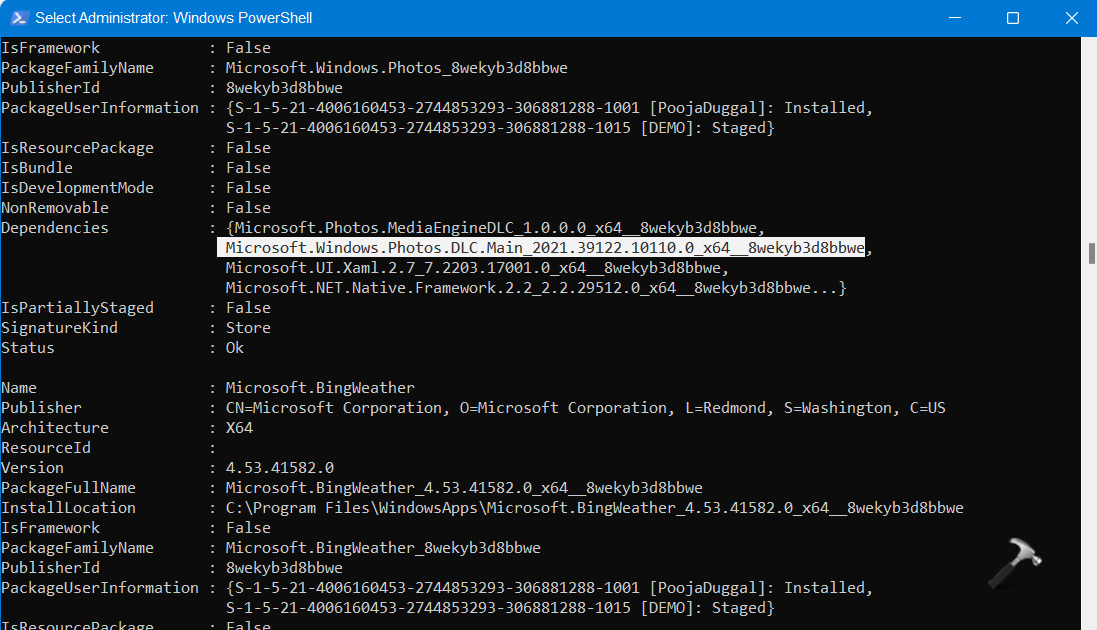Click the SignatureKind value Store

click(248, 328)
